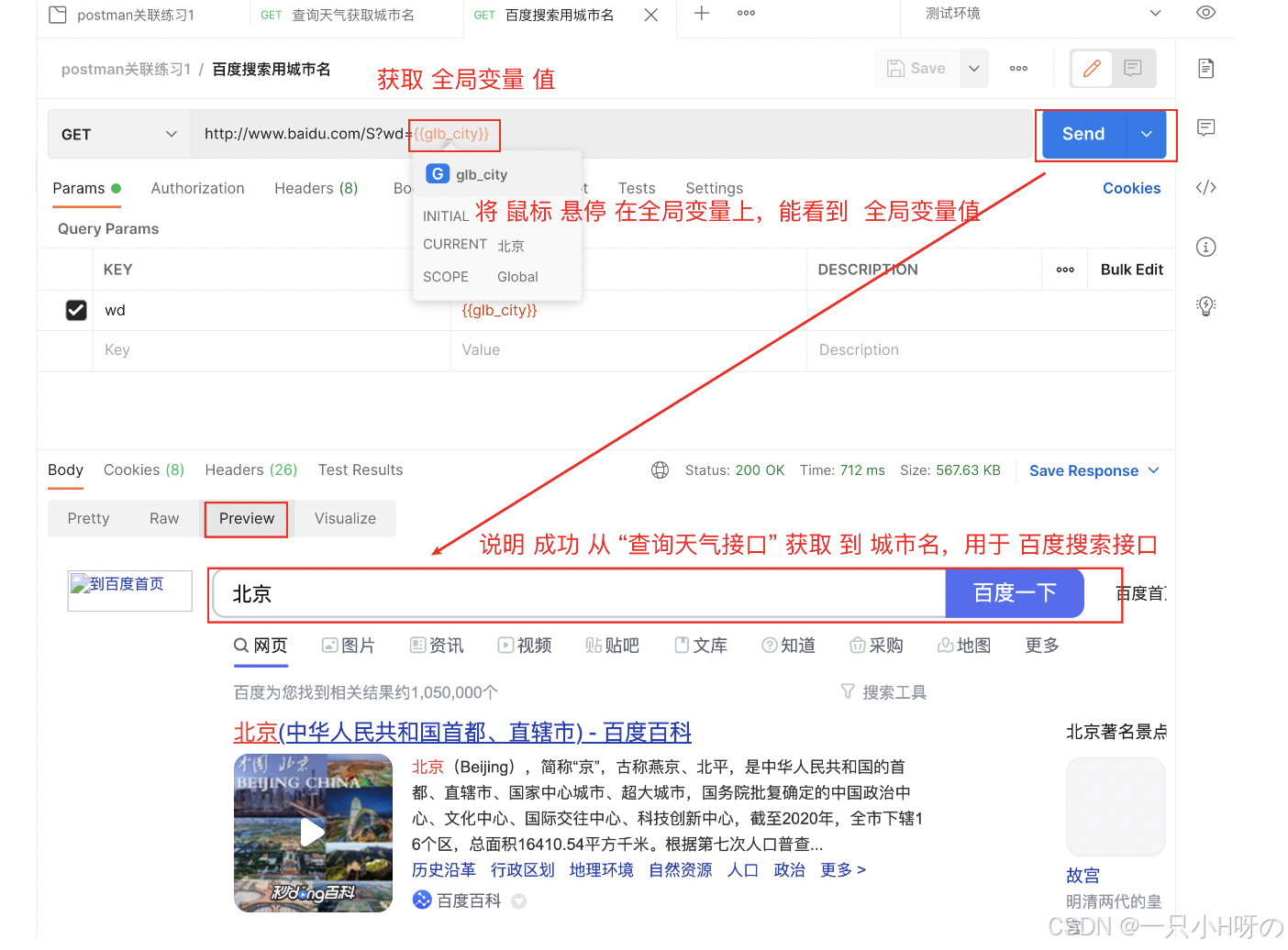Switch response view to Visualize
Screen dimensions: 1288x950
tap(345, 518)
